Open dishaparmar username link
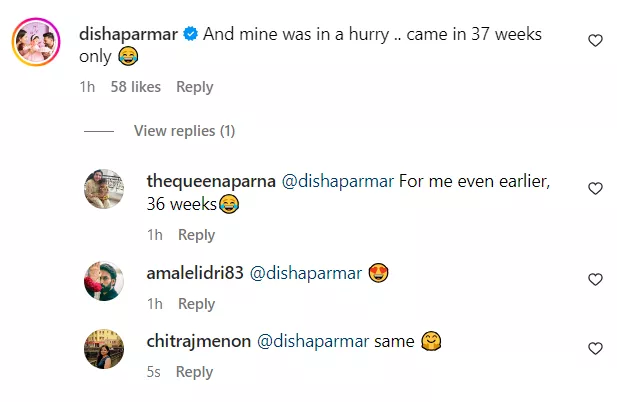Image resolution: width=617 pixels, height=402 pixels. click(127, 34)
